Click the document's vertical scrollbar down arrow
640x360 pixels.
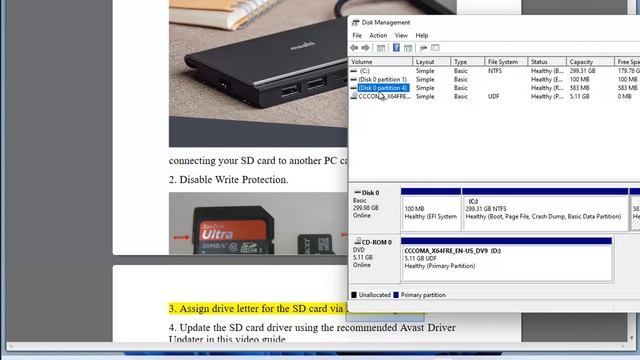[x=631, y=338]
